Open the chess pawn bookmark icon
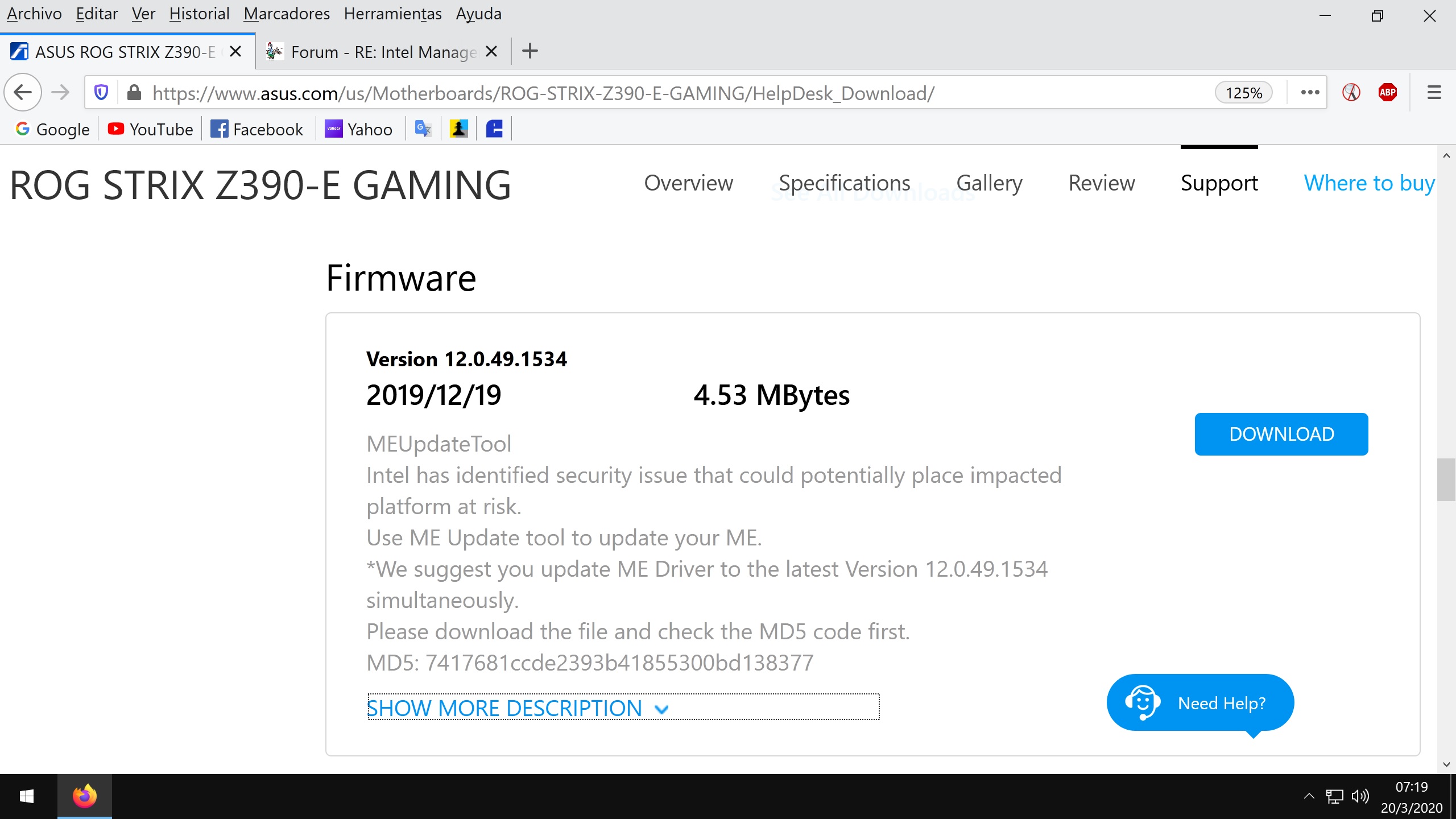This screenshot has height=819, width=1456. (x=458, y=129)
